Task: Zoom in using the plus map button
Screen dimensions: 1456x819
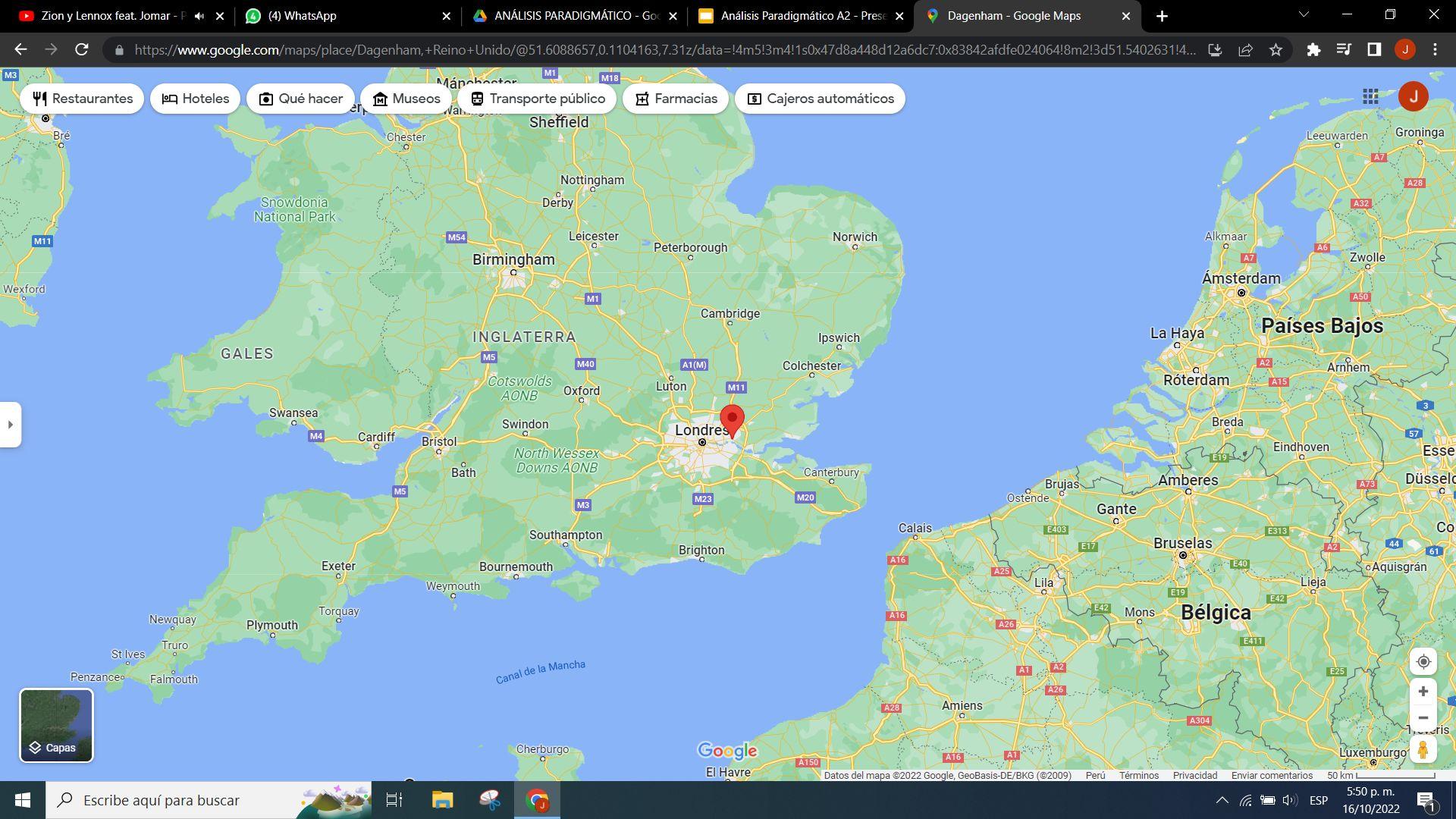Action: pos(1423,692)
